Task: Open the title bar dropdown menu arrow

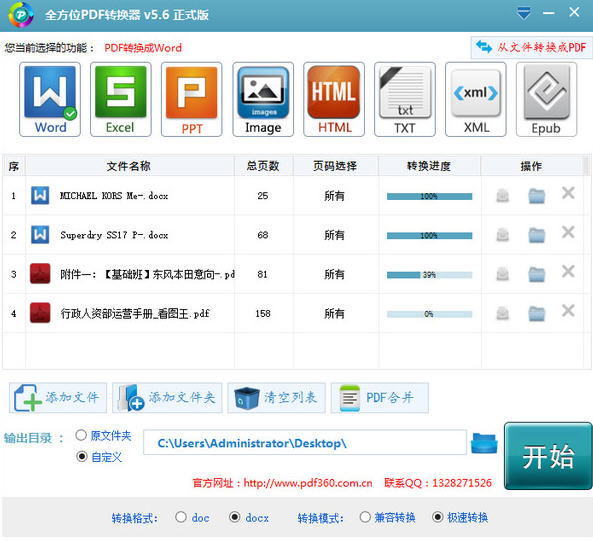Action: point(524,13)
